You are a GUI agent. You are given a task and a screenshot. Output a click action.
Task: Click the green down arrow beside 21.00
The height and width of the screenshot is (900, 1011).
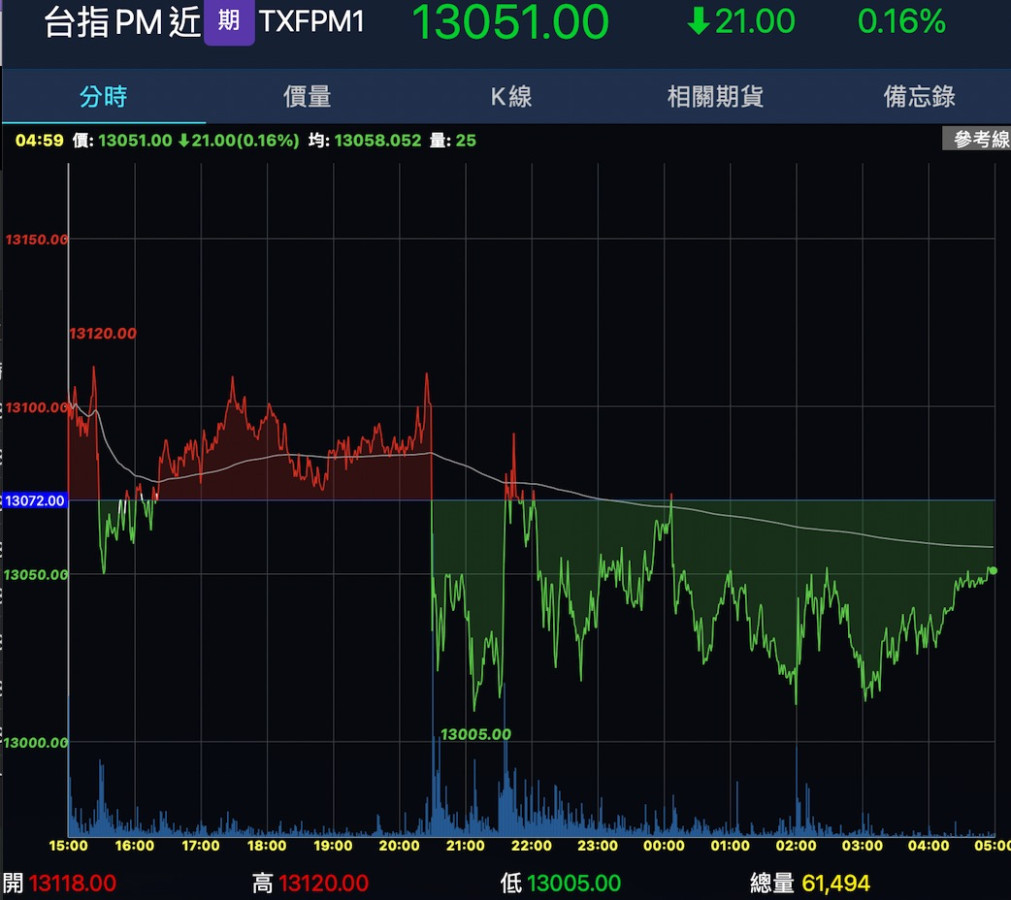tap(698, 21)
